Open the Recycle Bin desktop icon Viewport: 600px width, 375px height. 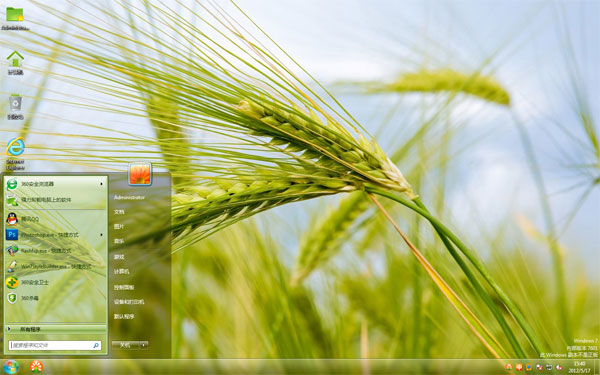pos(15,107)
